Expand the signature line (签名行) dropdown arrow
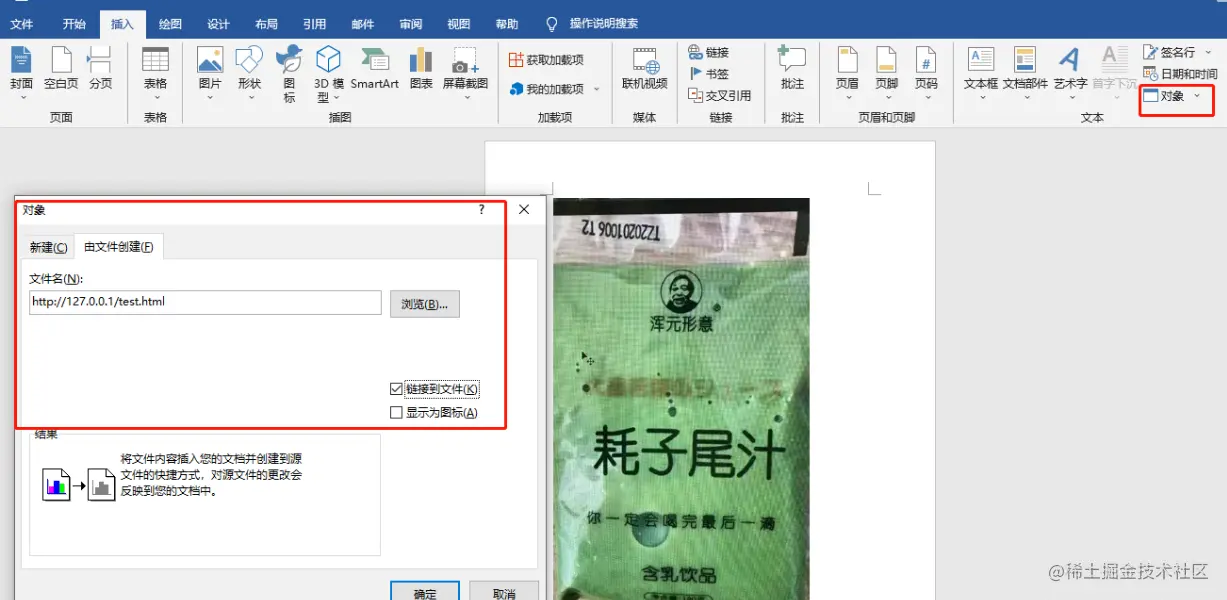The width and height of the screenshot is (1227, 600). click(1208, 52)
